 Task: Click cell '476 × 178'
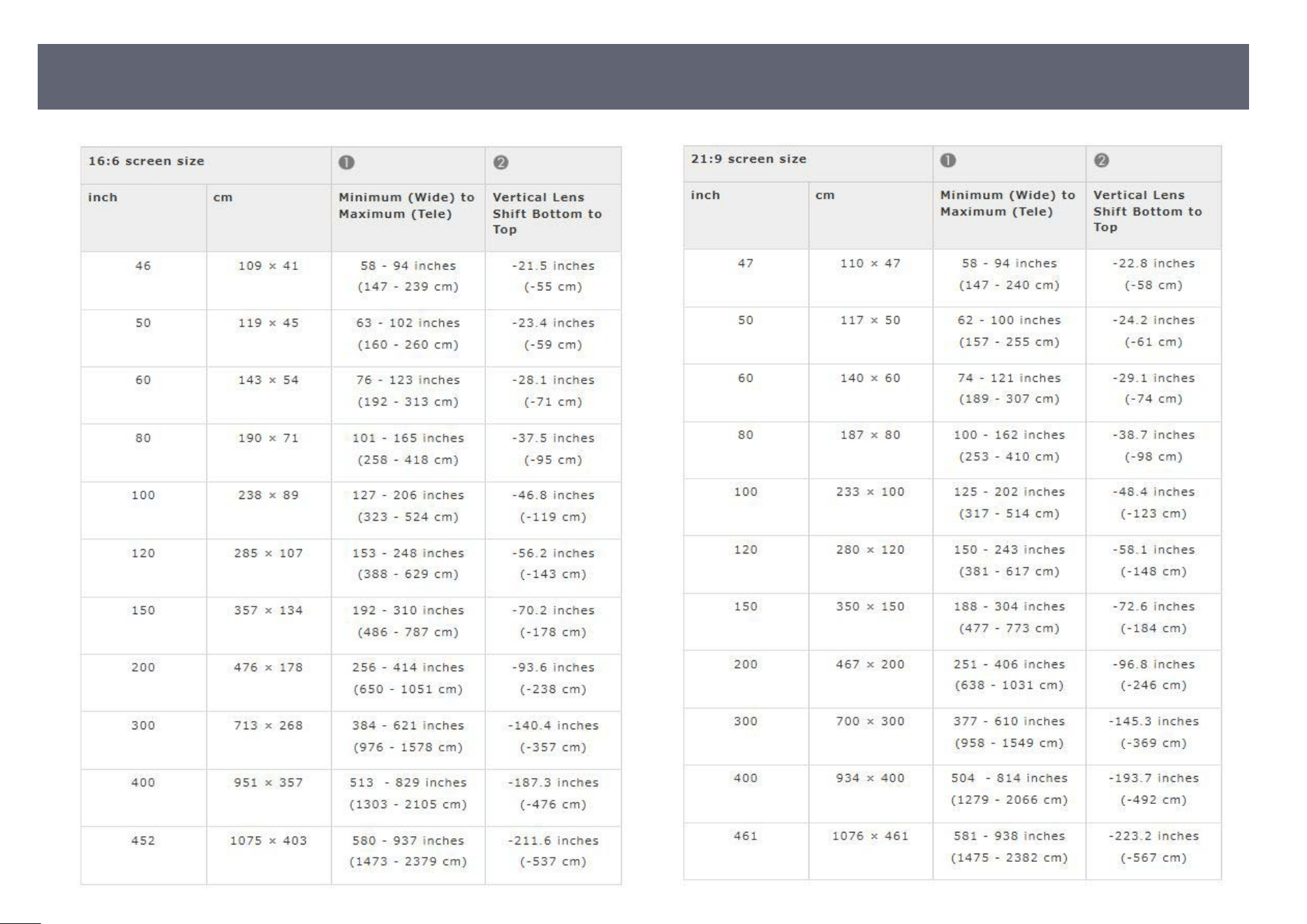coord(268,668)
